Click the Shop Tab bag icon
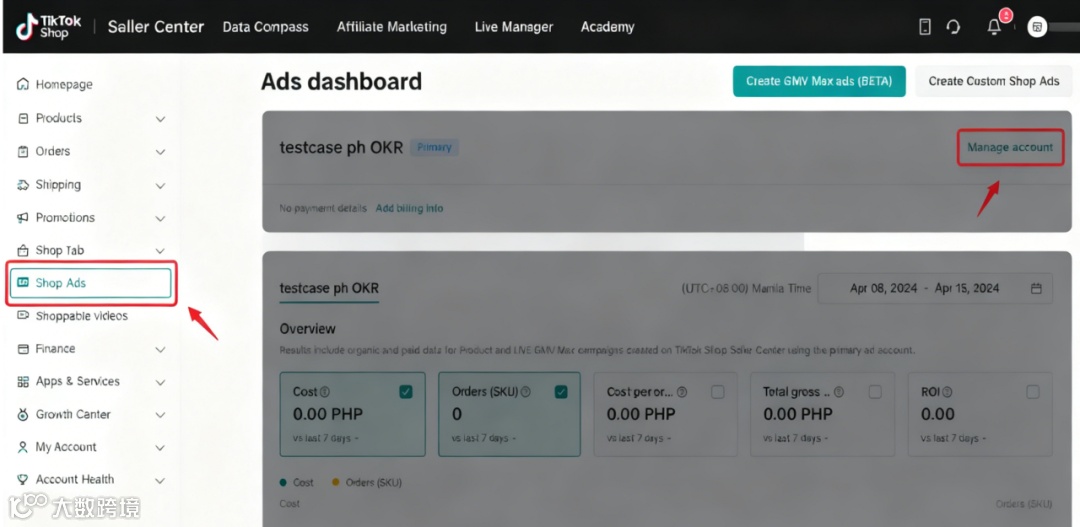The height and width of the screenshot is (527, 1080). click(23, 250)
